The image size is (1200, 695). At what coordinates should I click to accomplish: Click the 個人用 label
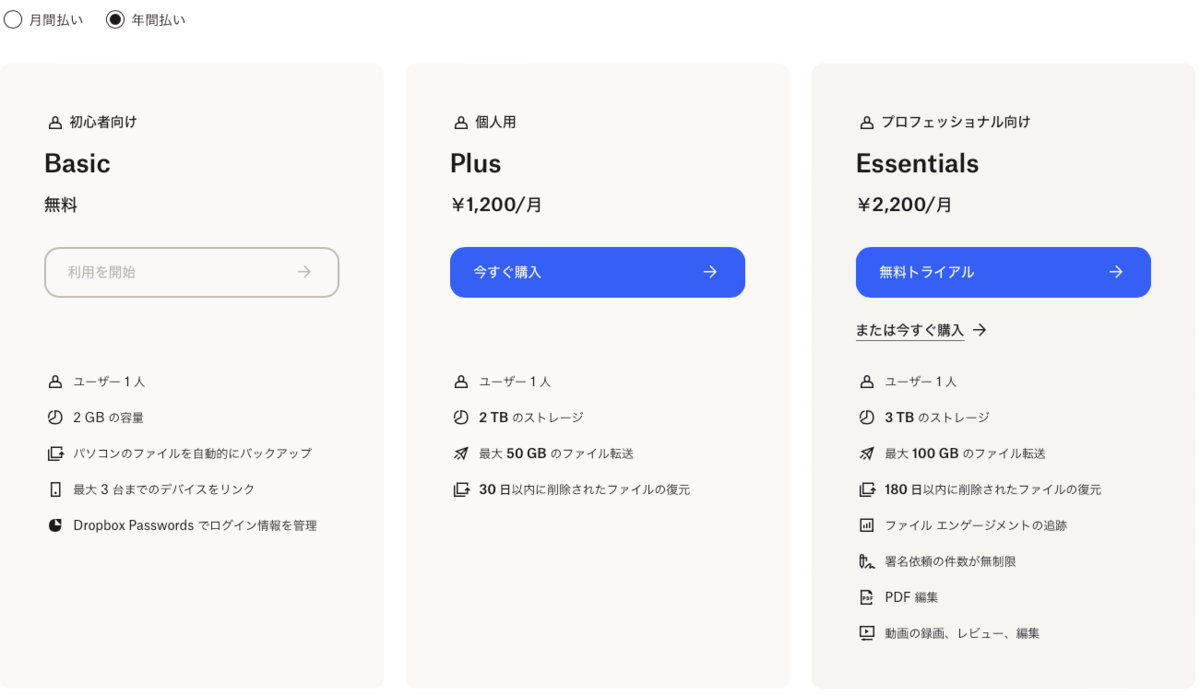pyautogui.click(x=496, y=122)
